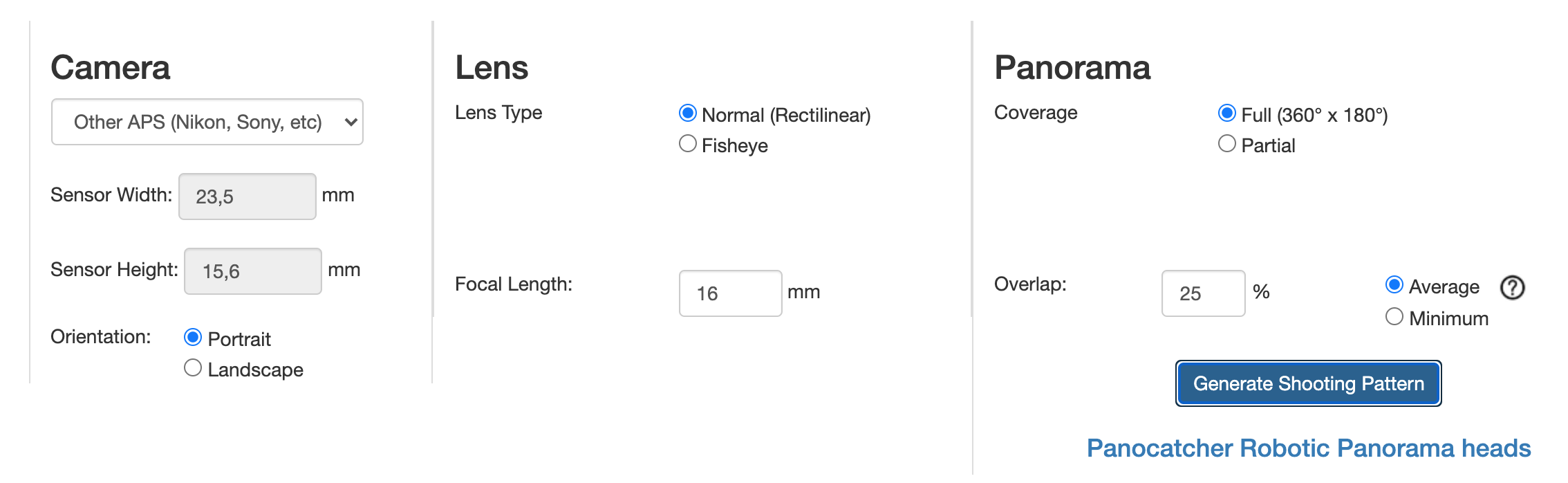Select Full (360° x 180°) coverage
Screen dimensions: 1568x483
tap(1226, 113)
